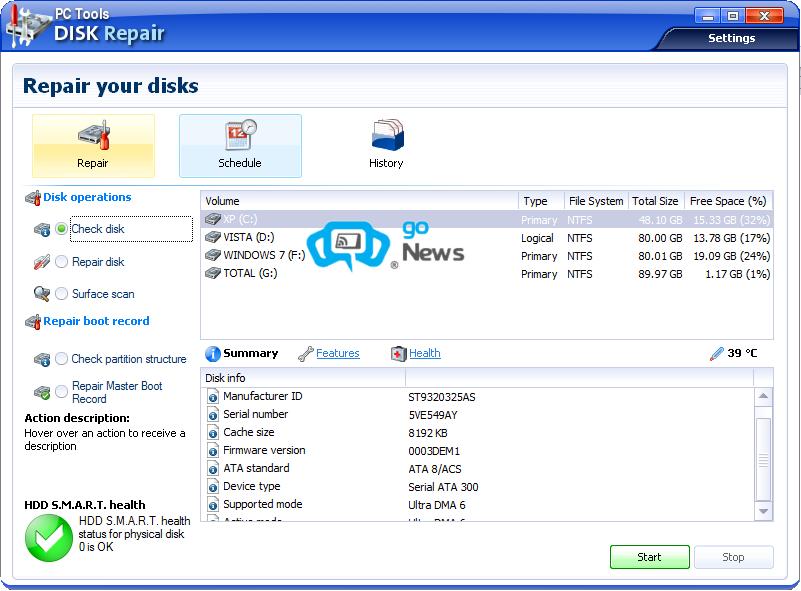Click the History folder icon
Screen dimensions: 801x591
[x=388, y=135]
